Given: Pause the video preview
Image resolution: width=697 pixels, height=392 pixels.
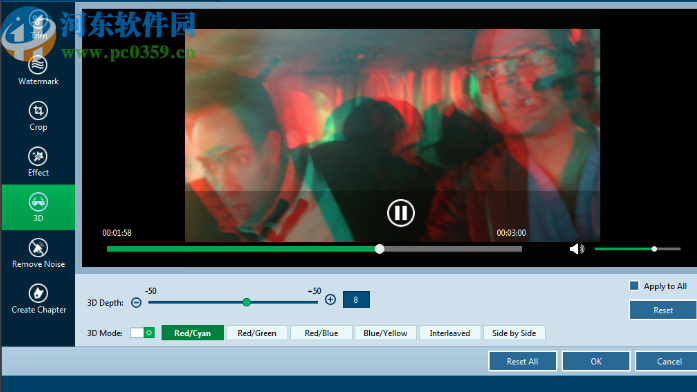Looking at the screenshot, I should [x=401, y=213].
